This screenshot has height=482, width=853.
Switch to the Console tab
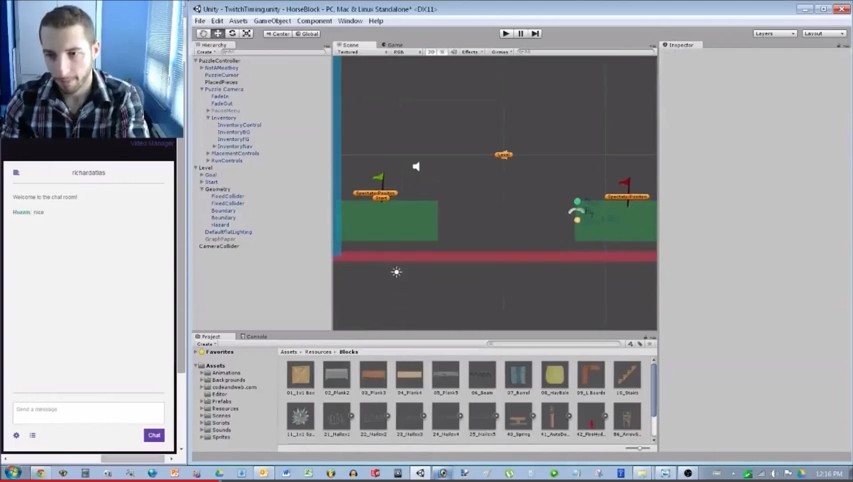(254, 336)
